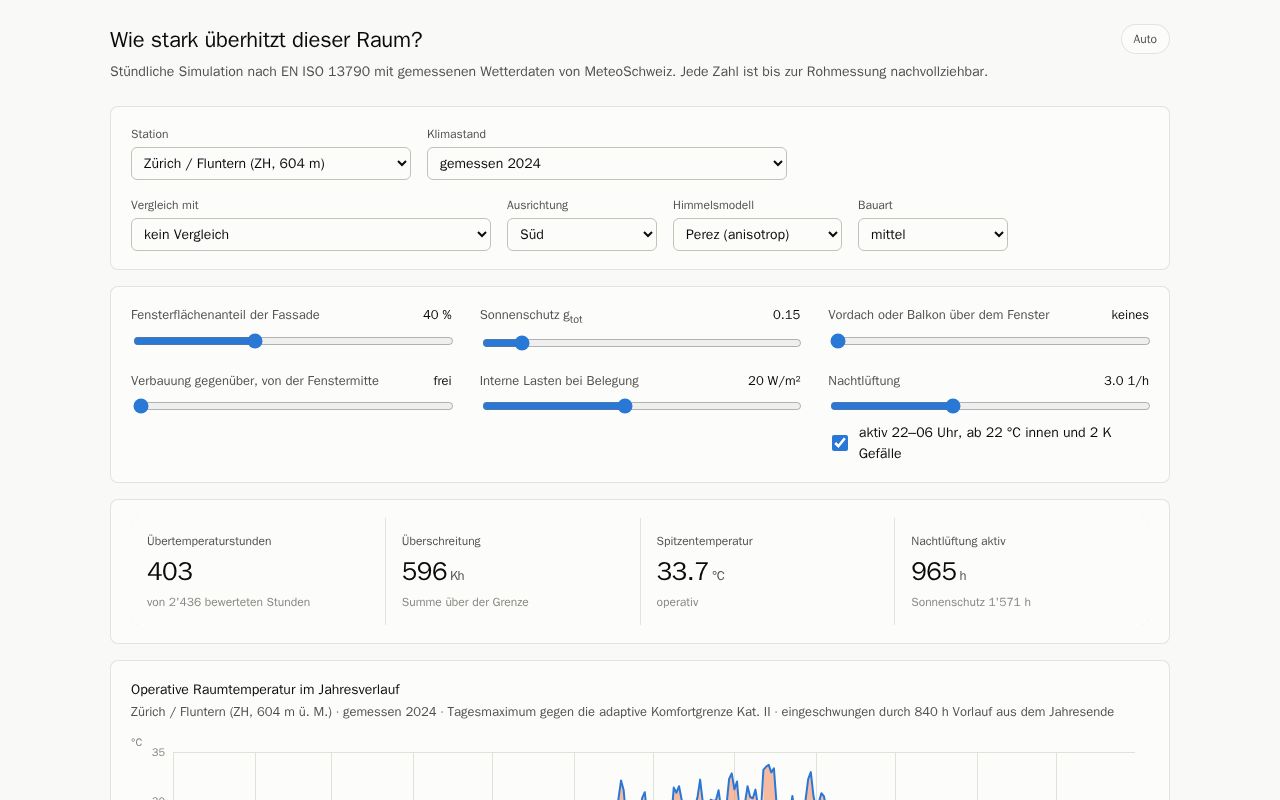Click the 'Wie stark überhitzt dieser Raum?' heading
This screenshot has width=1280, height=800.
(266, 40)
